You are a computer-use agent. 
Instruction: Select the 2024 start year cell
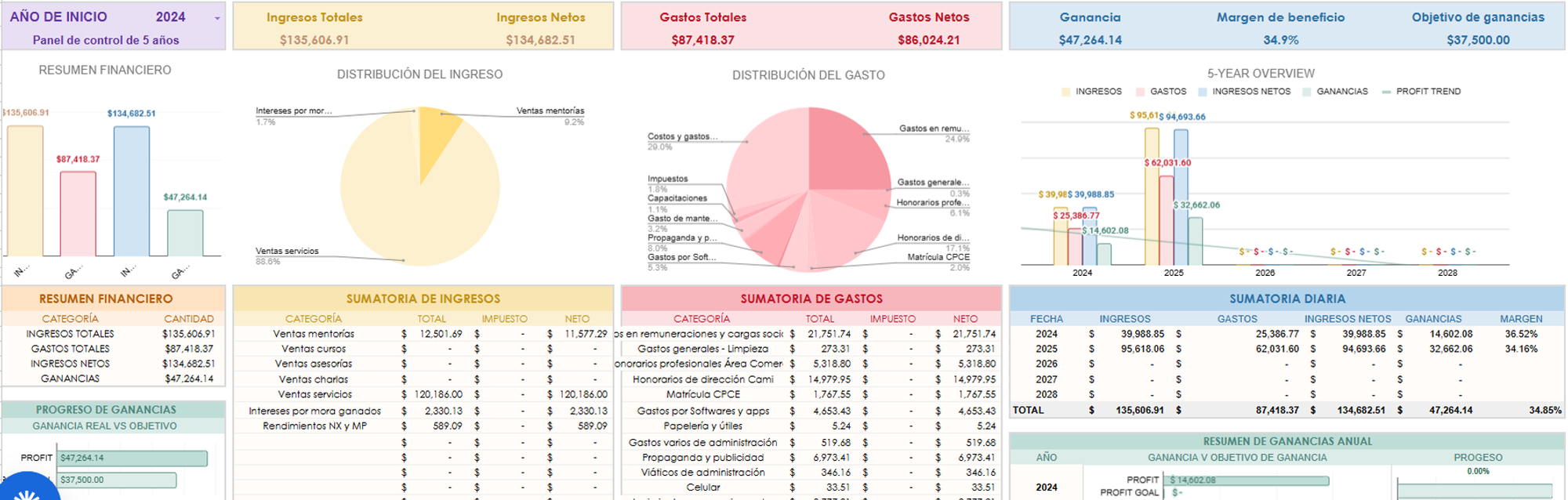[x=170, y=17]
